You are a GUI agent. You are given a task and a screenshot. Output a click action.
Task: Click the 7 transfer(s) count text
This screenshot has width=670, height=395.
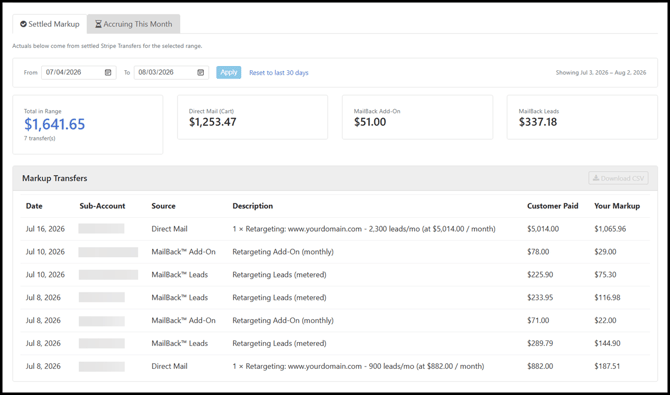pos(40,138)
